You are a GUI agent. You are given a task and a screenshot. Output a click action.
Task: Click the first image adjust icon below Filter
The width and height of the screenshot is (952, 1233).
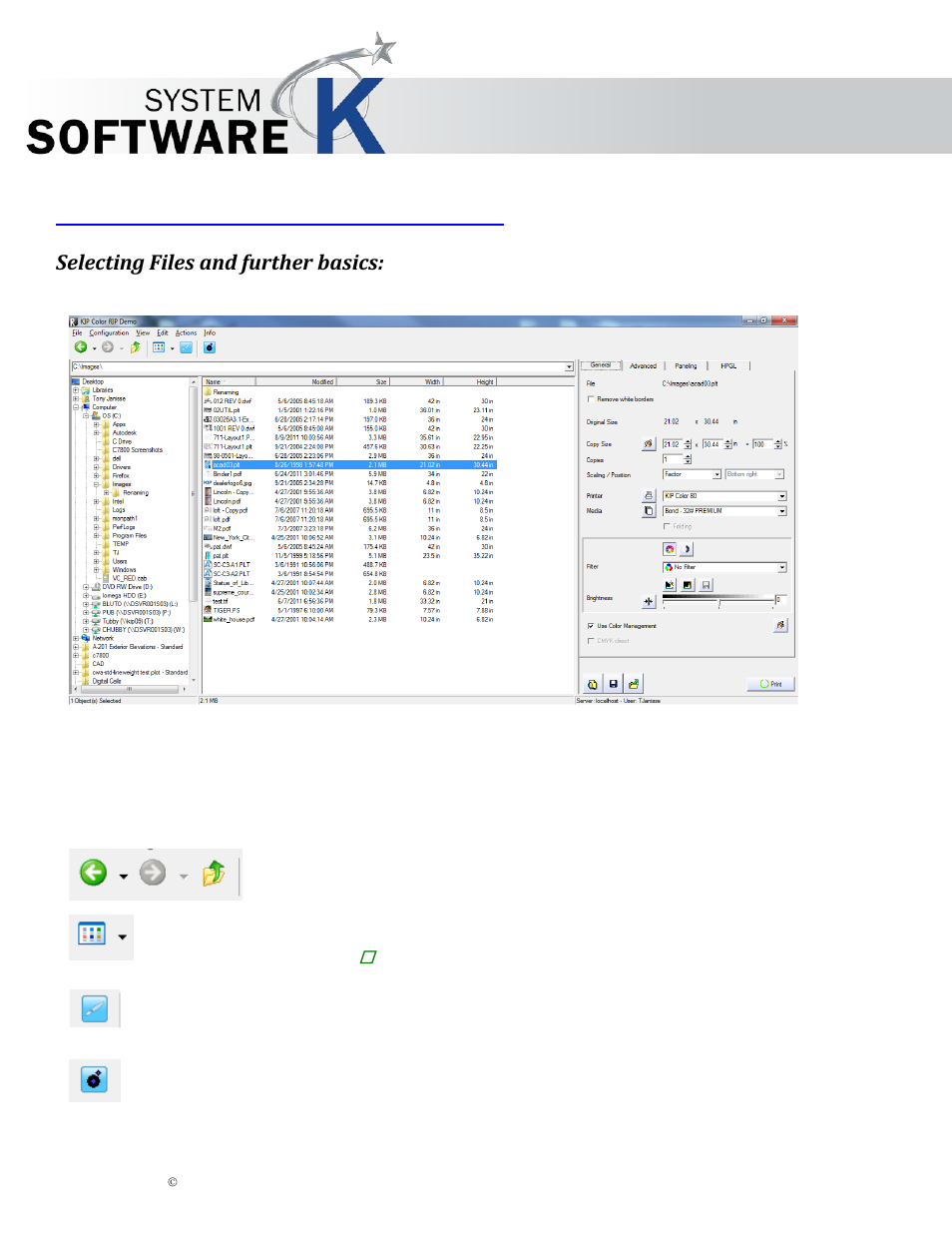[670, 585]
